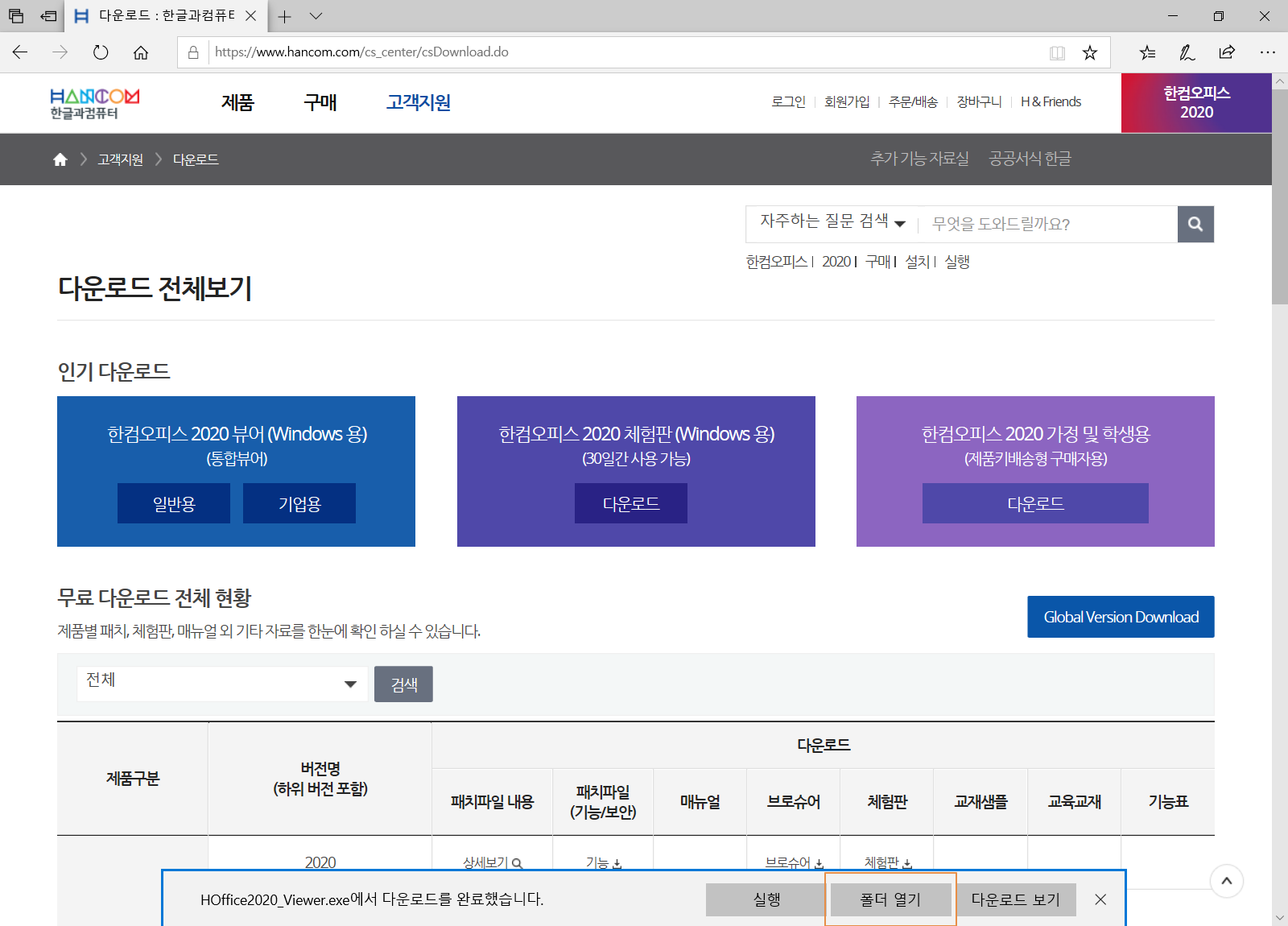Click 한컴오피스 keyword link
This screenshot has height=926, width=1288.
(x=777, y=262)
